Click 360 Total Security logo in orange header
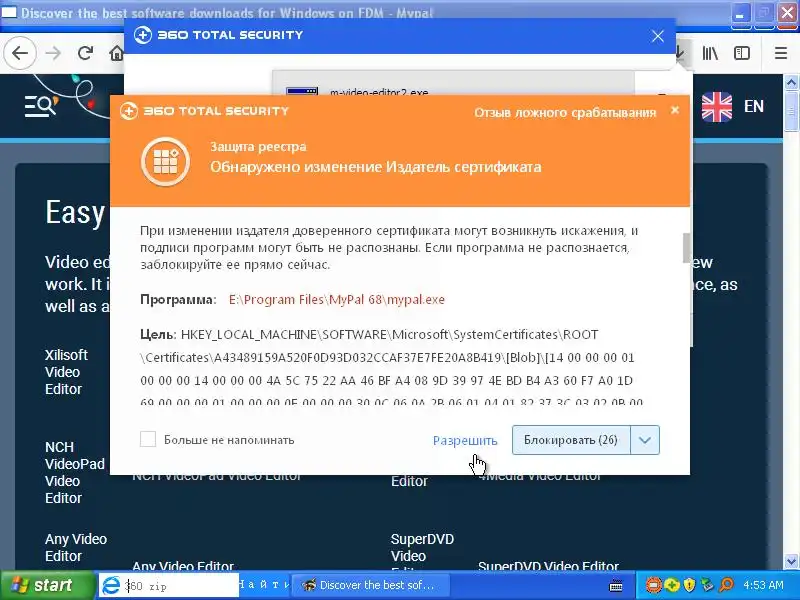This screenshot has width=800, height=600. pos(205,111)
